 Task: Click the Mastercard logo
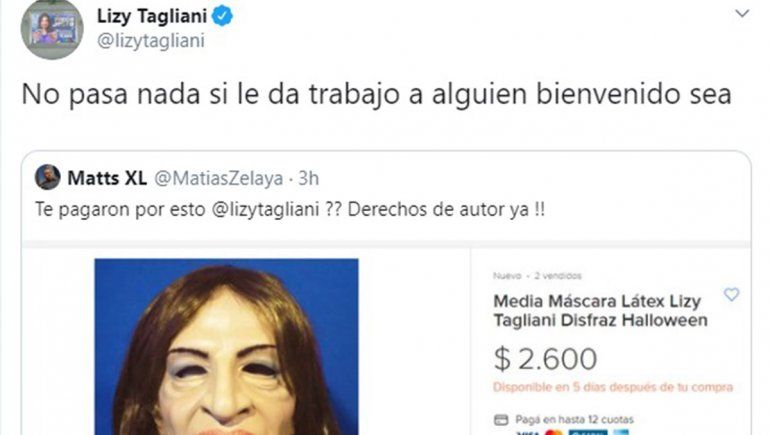553,433
